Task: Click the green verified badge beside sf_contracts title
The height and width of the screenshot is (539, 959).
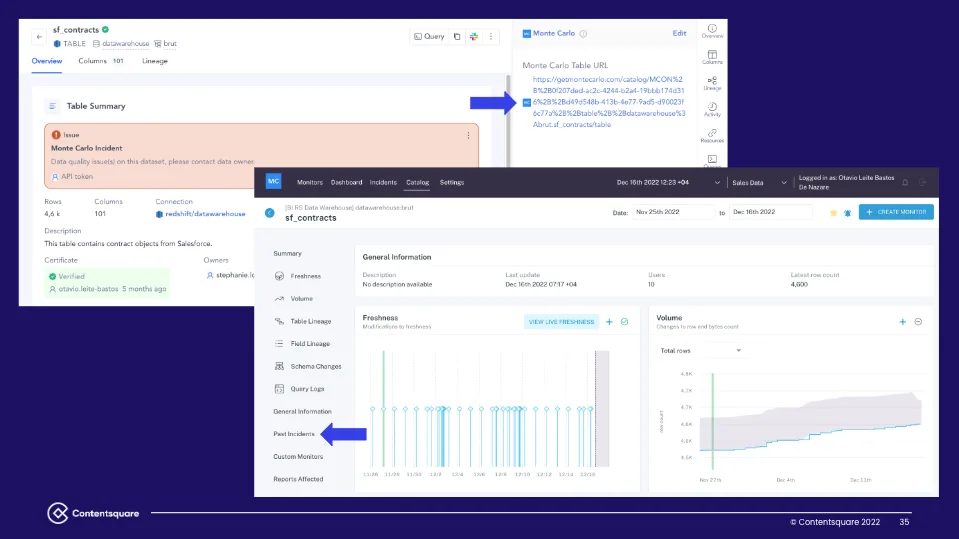Action: pos(106,29)
